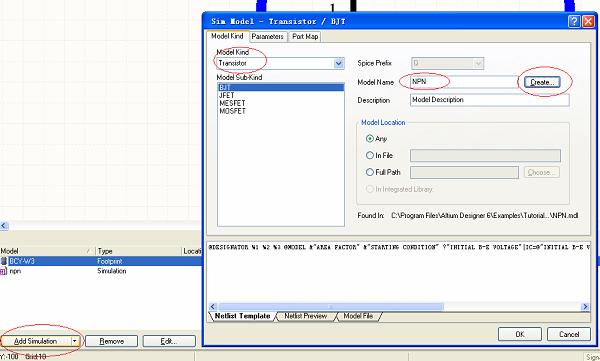Viewport: 600px width, 361px height.
Task: Expand the Add Simulation dropdown arrow
Action: click(75, 341)
